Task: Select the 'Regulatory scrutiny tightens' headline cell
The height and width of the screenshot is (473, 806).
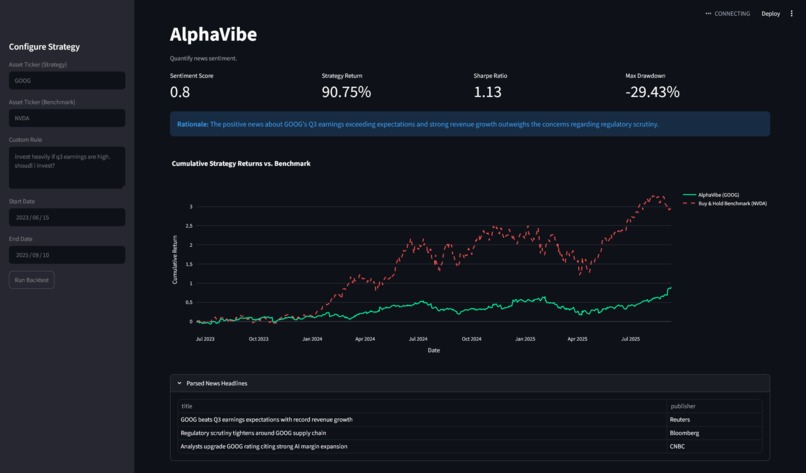Action: click(422, 433)
